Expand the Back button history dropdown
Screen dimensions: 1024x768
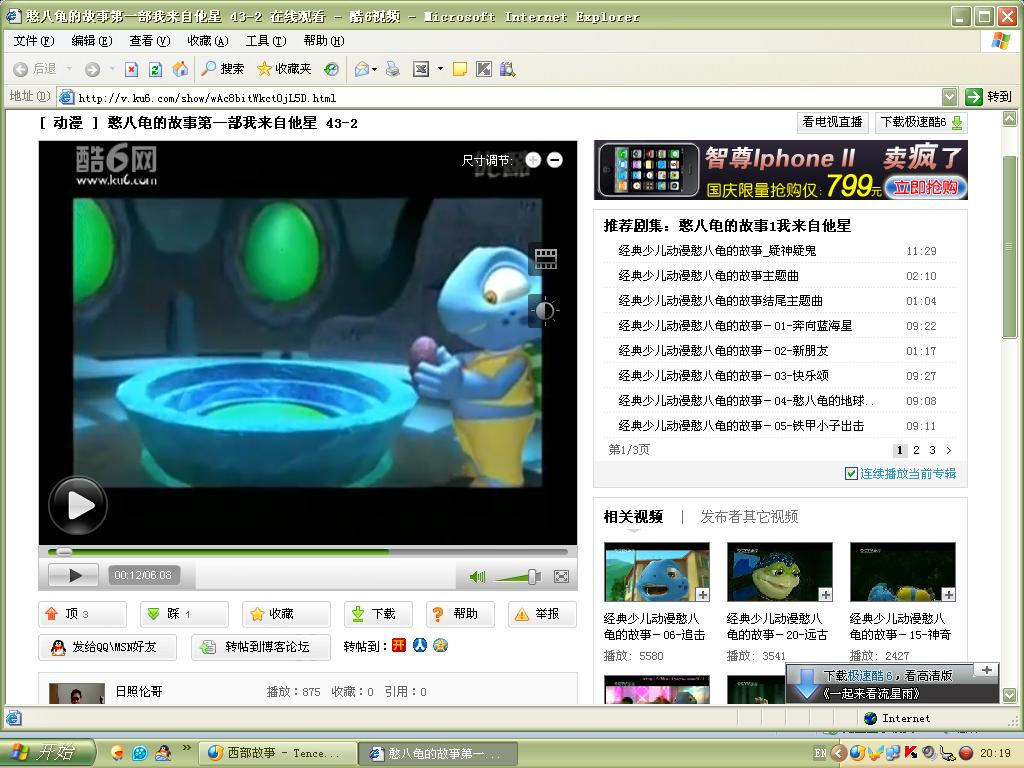(69, 69)
